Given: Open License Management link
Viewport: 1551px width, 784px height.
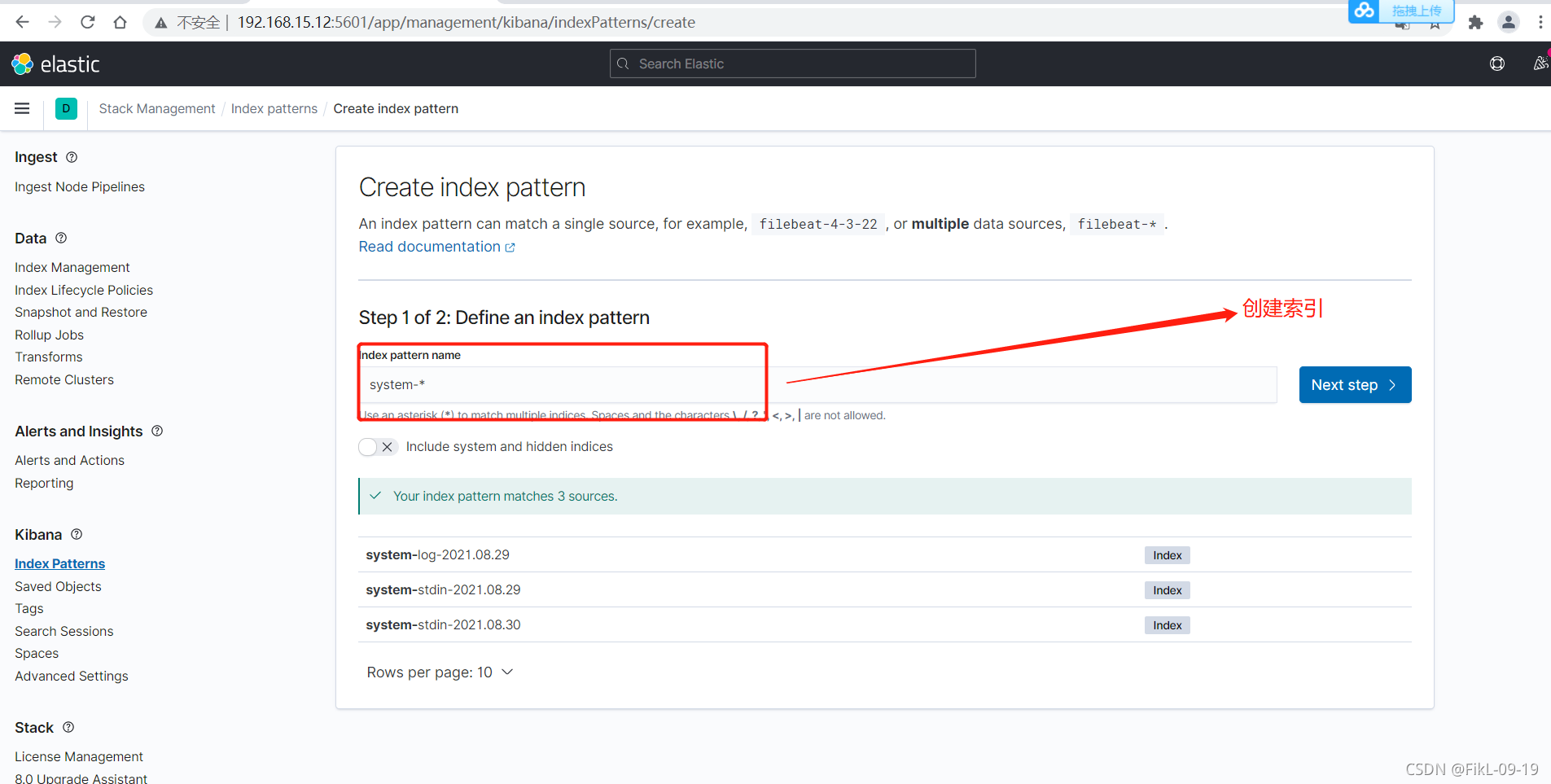Looking at the screenshot, I should coord(79,756).
